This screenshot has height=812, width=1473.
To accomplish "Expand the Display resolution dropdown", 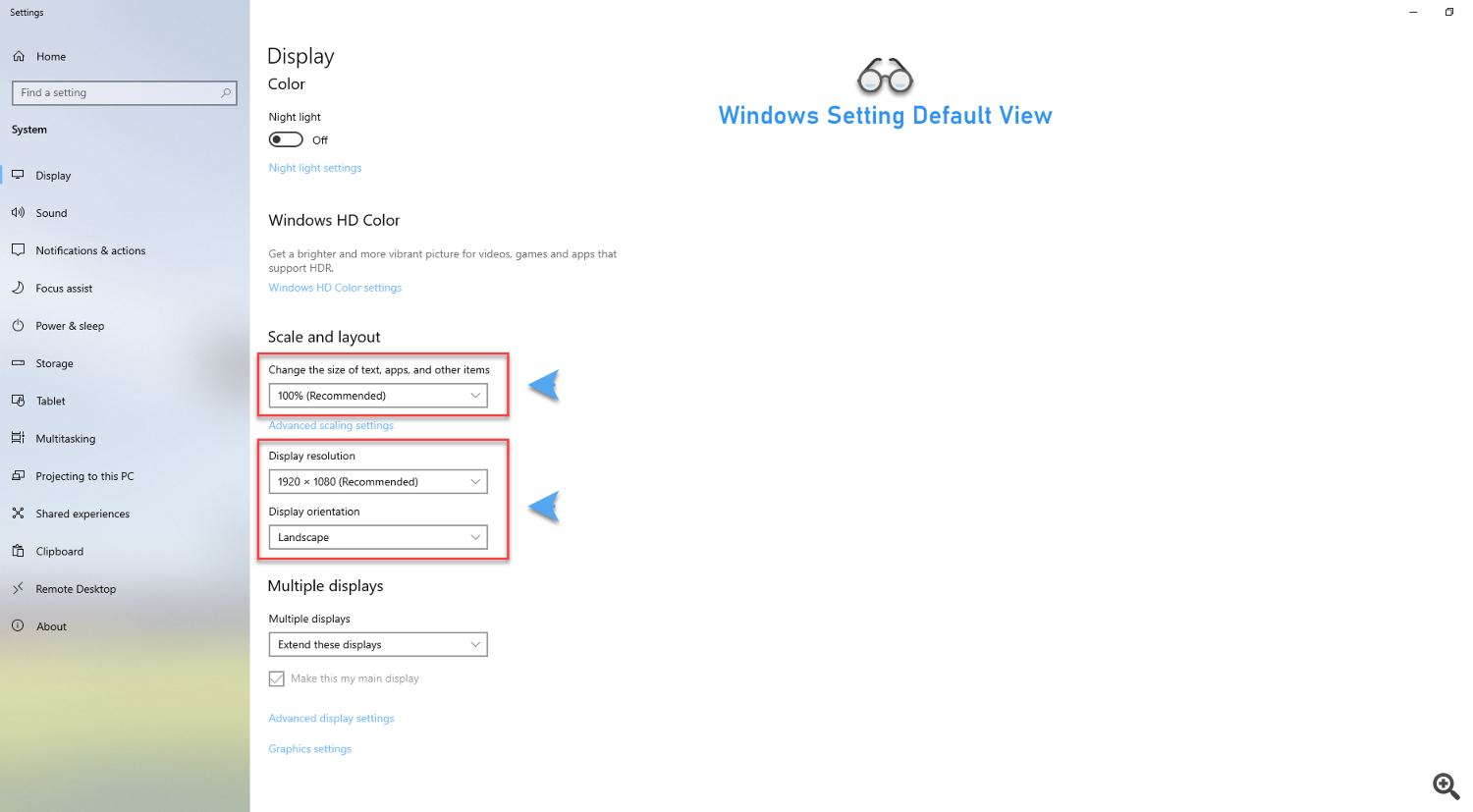I will coord(378,481).
